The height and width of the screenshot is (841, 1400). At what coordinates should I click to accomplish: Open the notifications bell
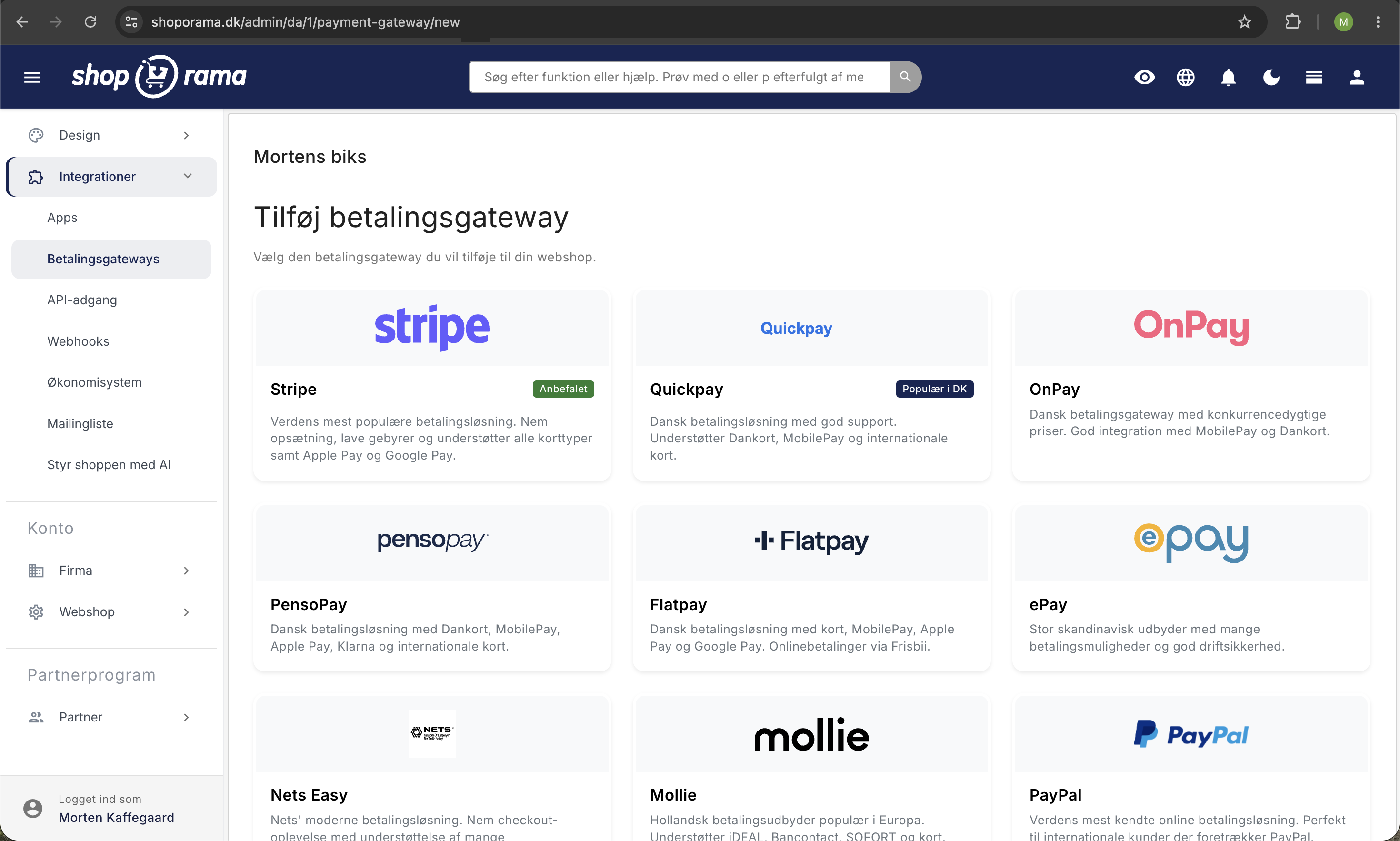(1228, 77)
